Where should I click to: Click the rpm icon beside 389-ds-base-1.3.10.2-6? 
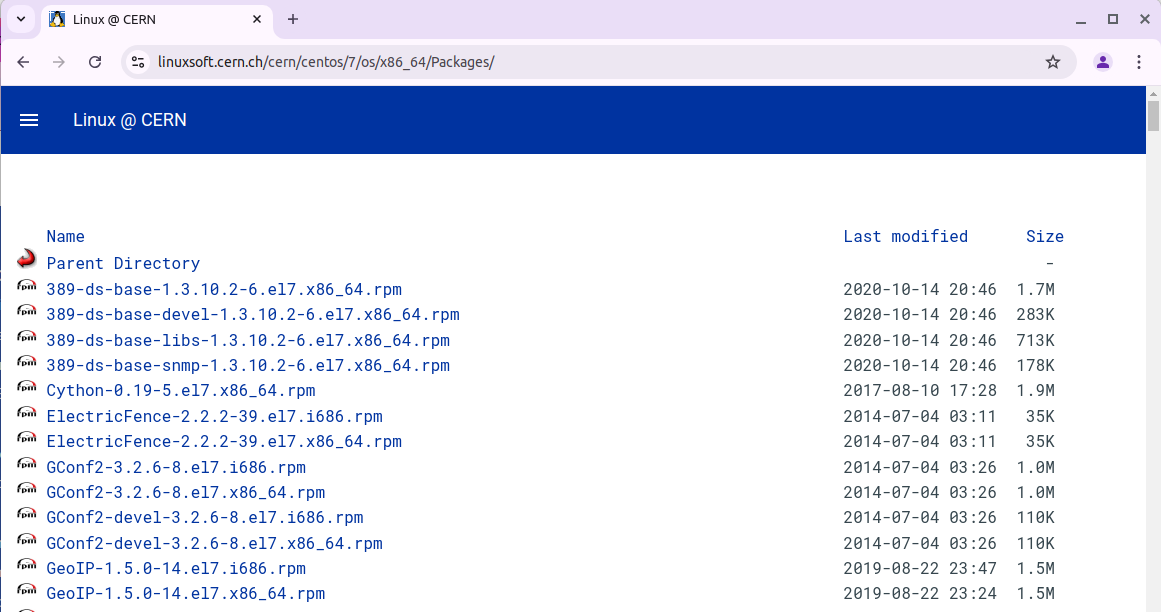[x=27, y=286]
